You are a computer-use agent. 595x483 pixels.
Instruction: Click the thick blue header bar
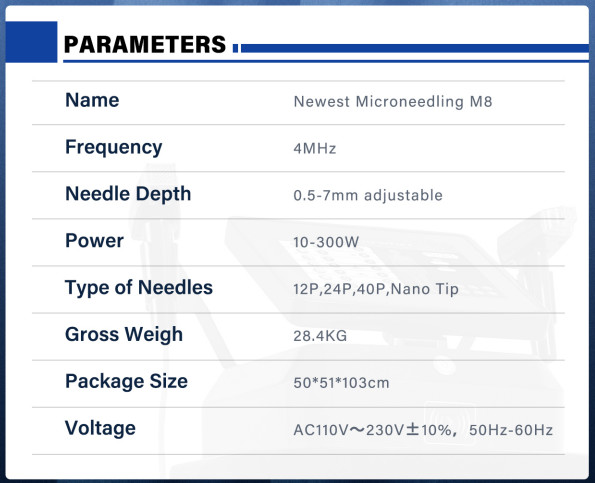pyautogui.click(x=414, y=48)
